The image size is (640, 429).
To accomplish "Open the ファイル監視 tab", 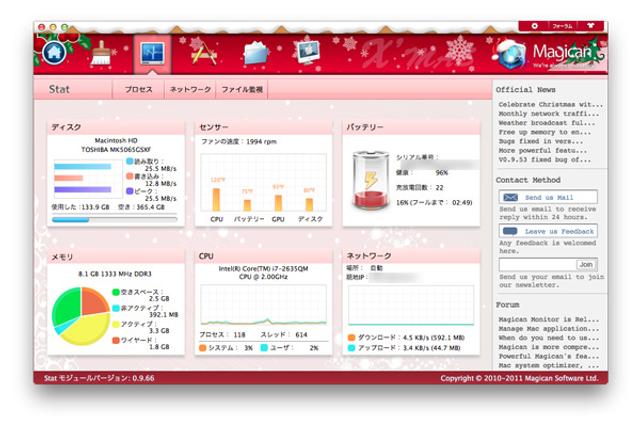I will pos(242,90).
